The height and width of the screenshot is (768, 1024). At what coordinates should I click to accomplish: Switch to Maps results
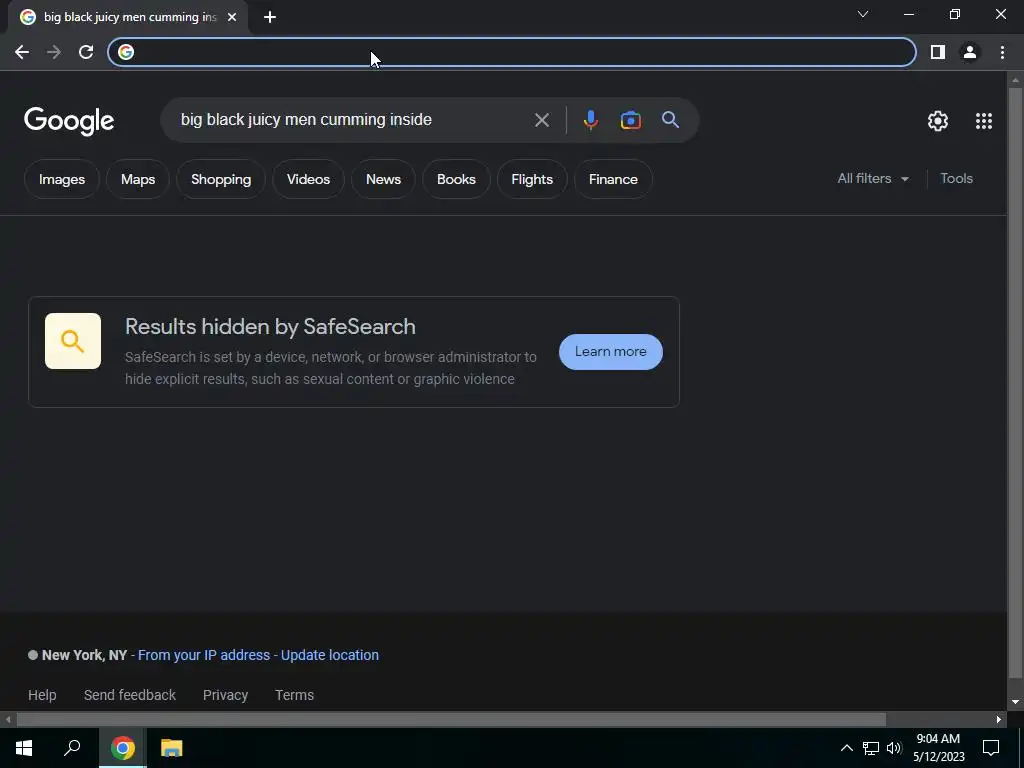pyautogui.click(x=138, y=179)
